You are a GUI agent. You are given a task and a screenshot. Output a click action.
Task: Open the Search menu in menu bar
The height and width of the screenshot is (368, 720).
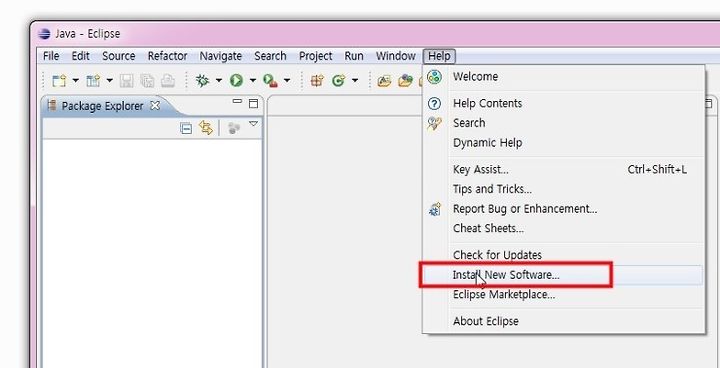(270, 56)
